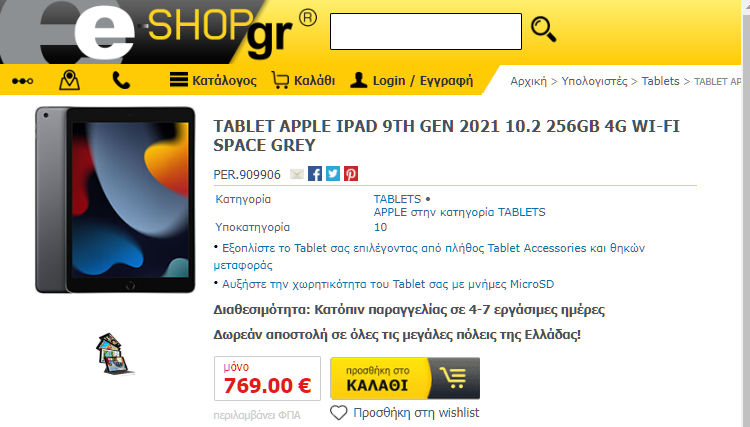Open the store locations map pin icon
The height and width of the screenshot is (427, 750).
[x=69, y=80]
